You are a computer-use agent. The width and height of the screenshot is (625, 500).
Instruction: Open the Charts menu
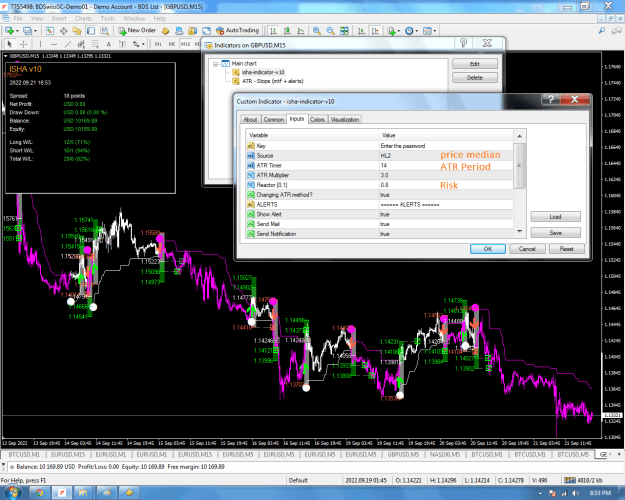pos(83,18)
